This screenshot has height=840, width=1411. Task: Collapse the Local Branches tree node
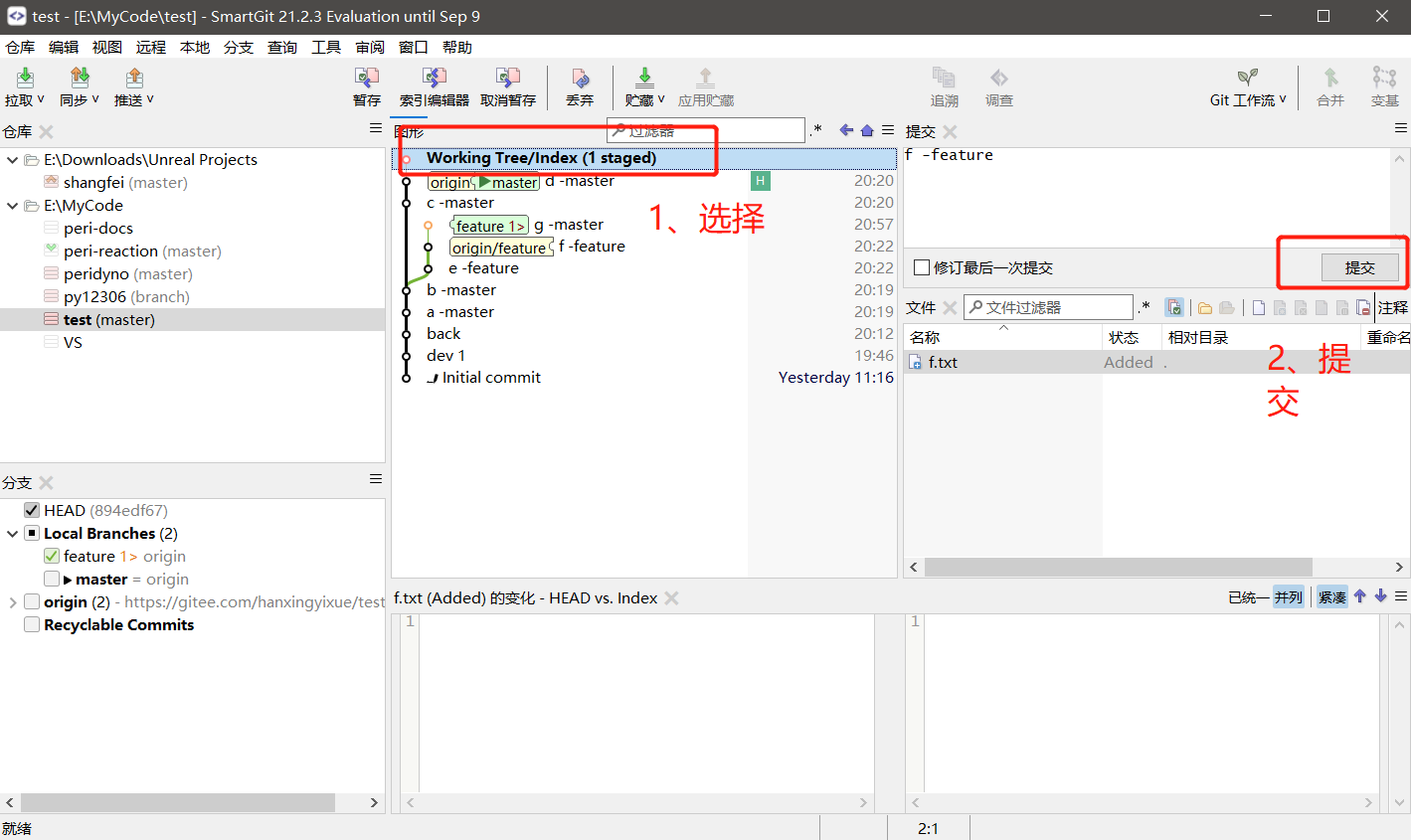(13, 533)
